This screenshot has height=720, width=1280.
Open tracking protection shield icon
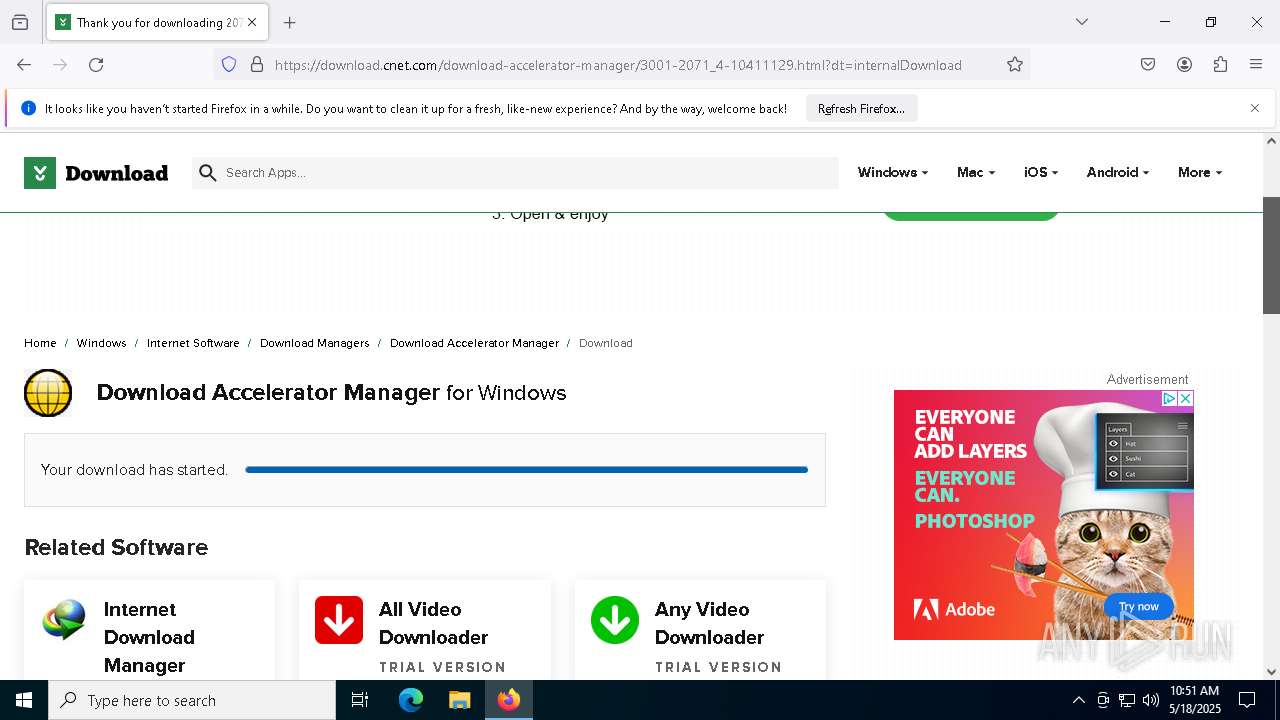tap(229, 65)
